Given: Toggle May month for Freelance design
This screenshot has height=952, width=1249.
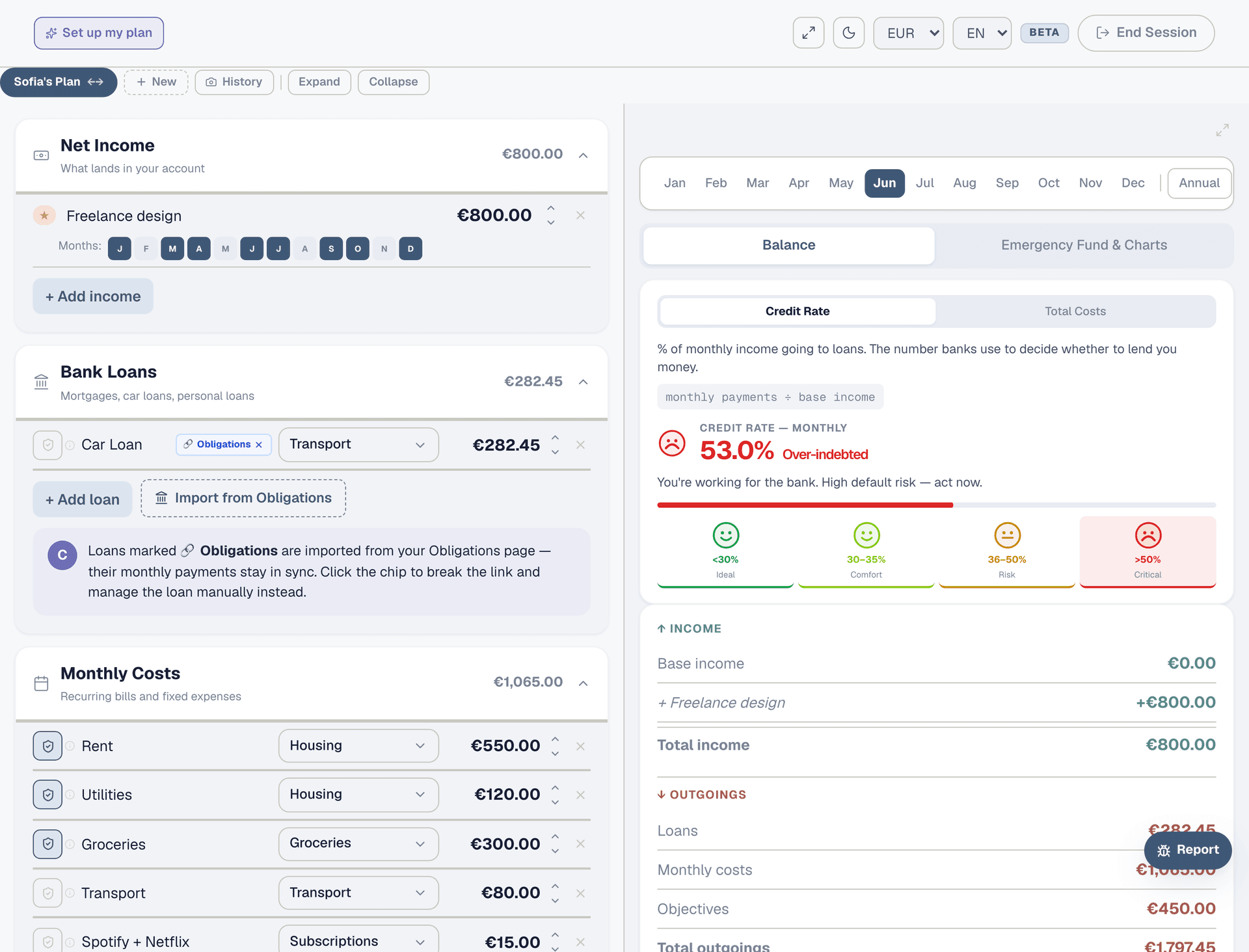Looking at the screenshot, I should 226,248.
